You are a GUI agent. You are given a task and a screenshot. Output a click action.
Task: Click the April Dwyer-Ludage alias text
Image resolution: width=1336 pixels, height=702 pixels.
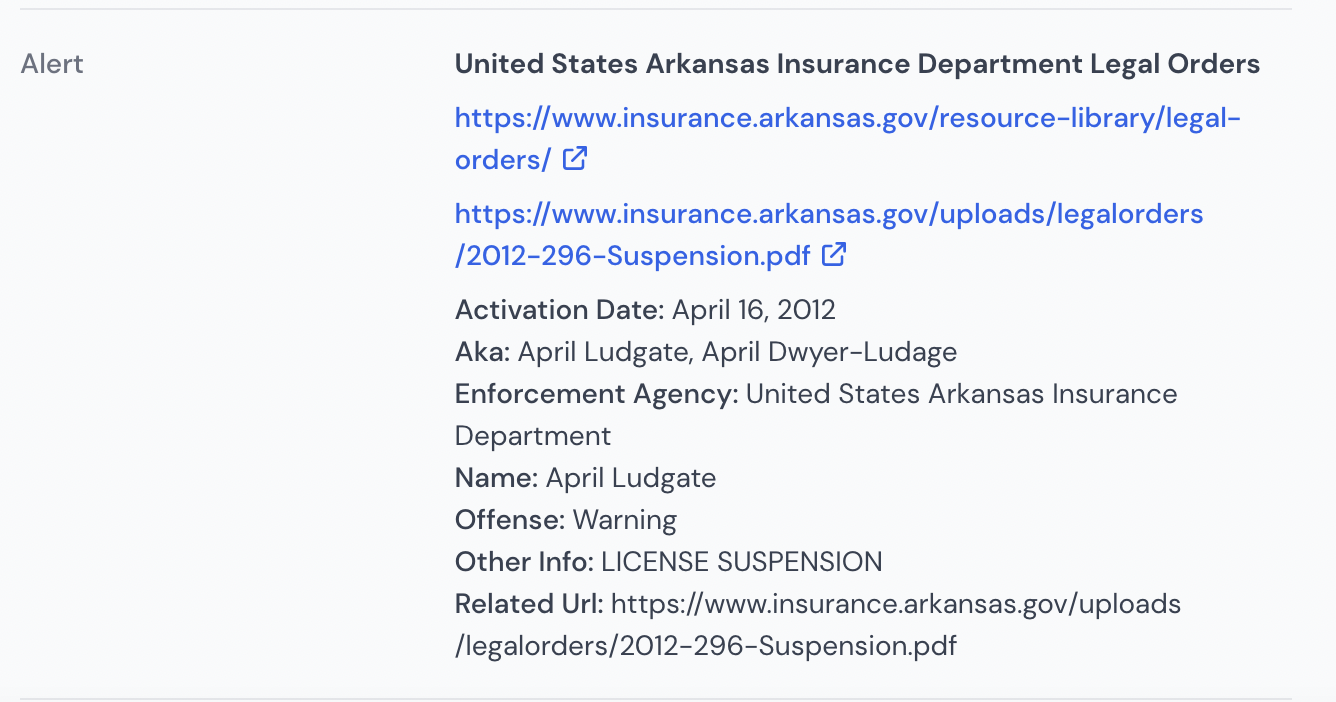[829, 352]
